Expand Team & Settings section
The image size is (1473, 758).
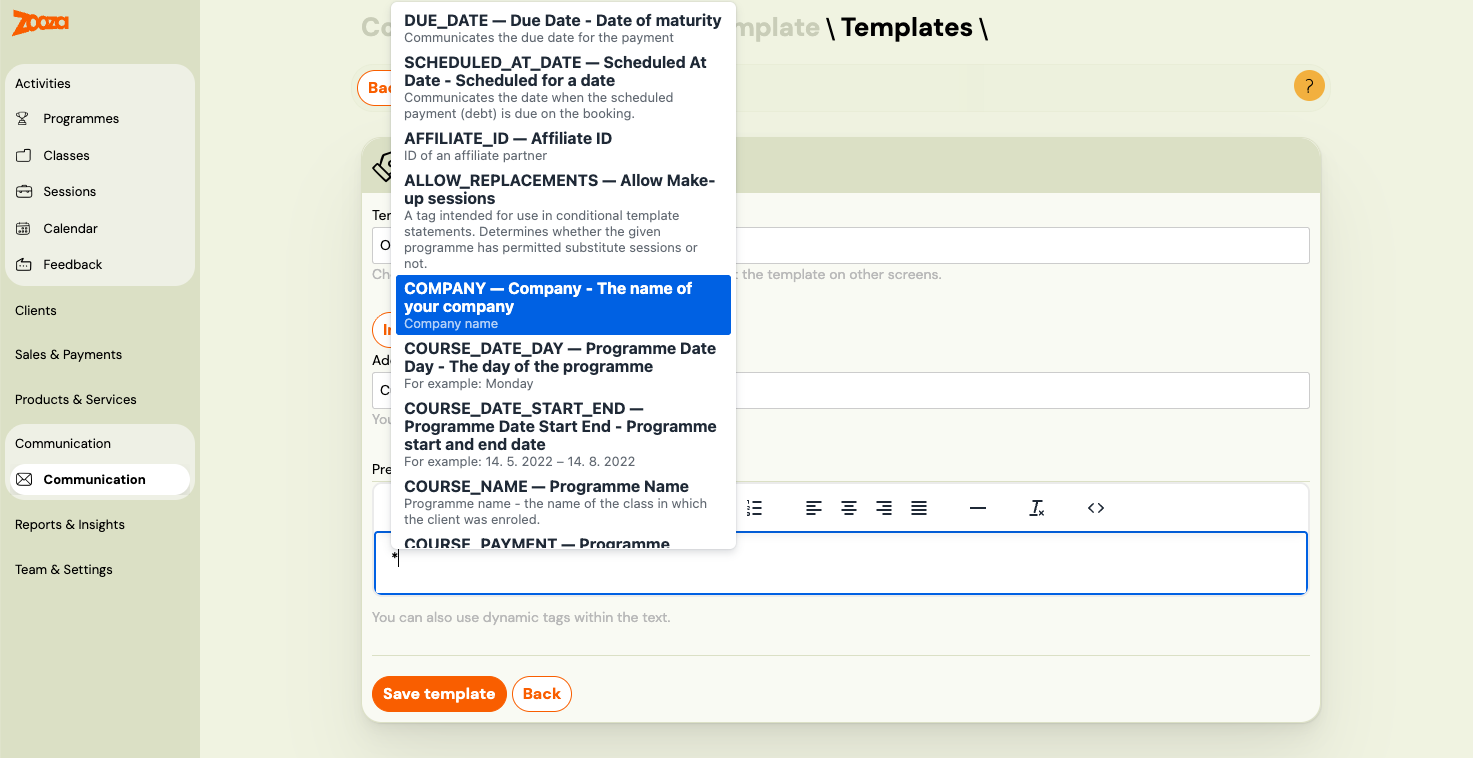64,569
